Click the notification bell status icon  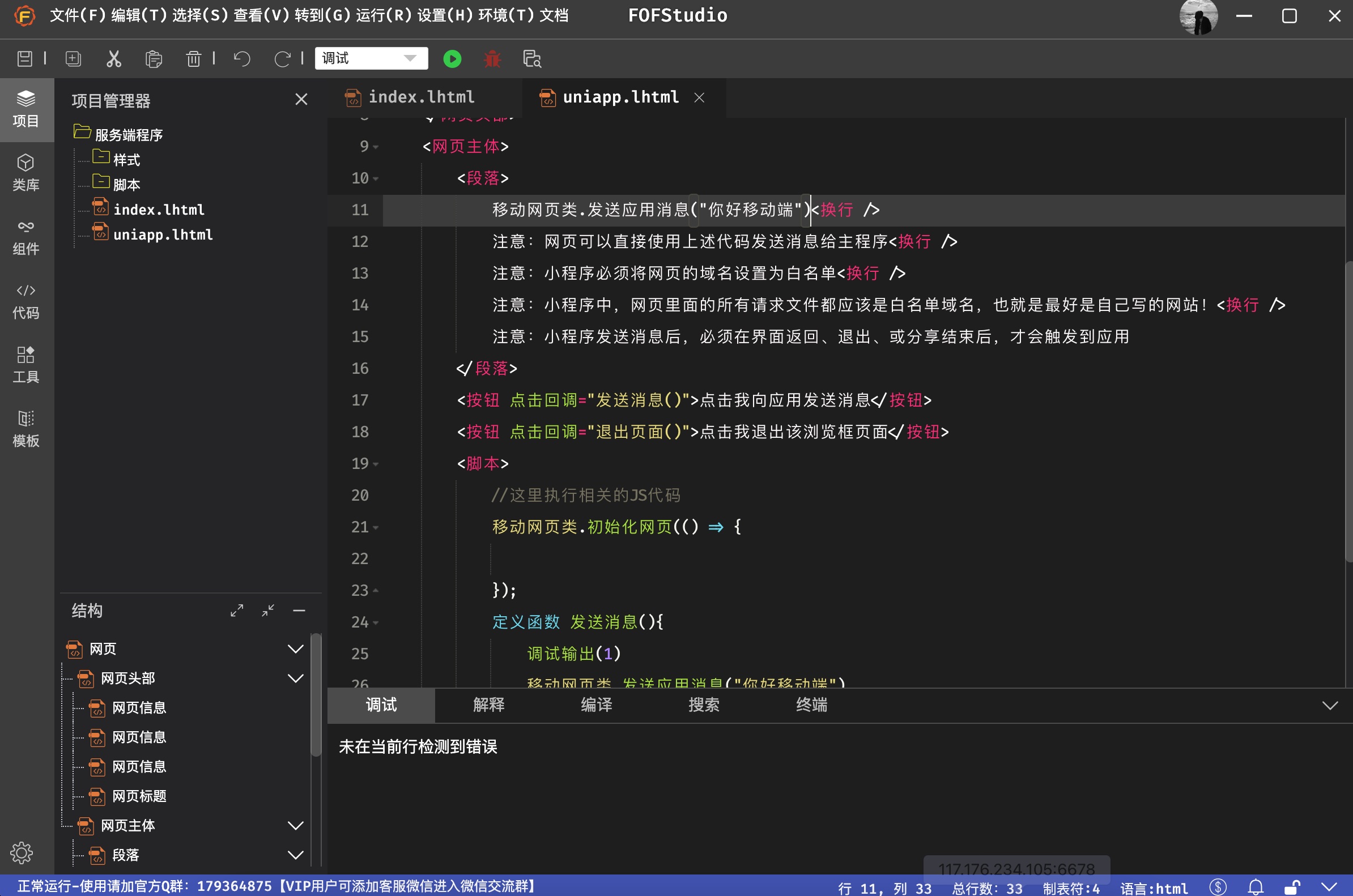[x=1255, y=887]
